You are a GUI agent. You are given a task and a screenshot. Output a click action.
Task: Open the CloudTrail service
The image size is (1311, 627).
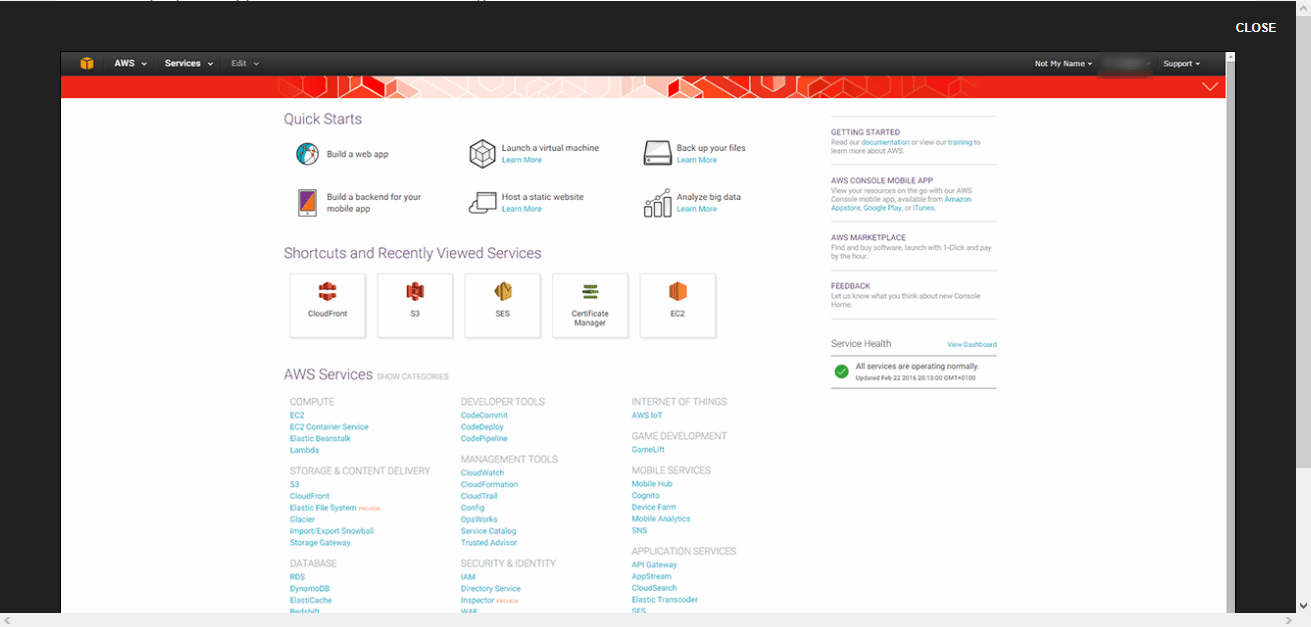pos(479,496)
